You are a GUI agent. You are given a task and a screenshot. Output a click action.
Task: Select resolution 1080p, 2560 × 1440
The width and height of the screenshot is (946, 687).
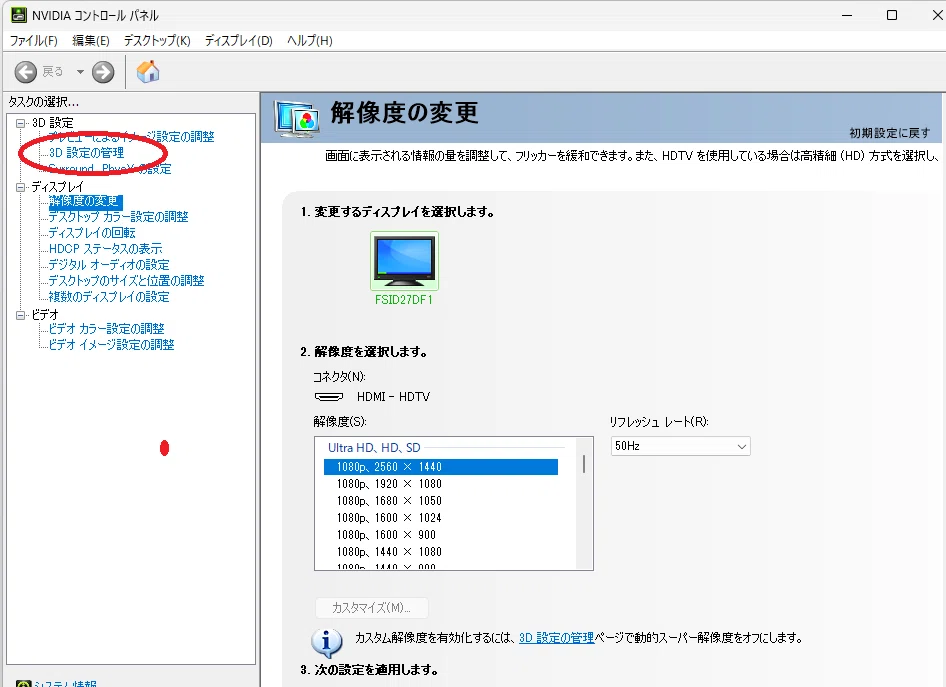(441, 467)
